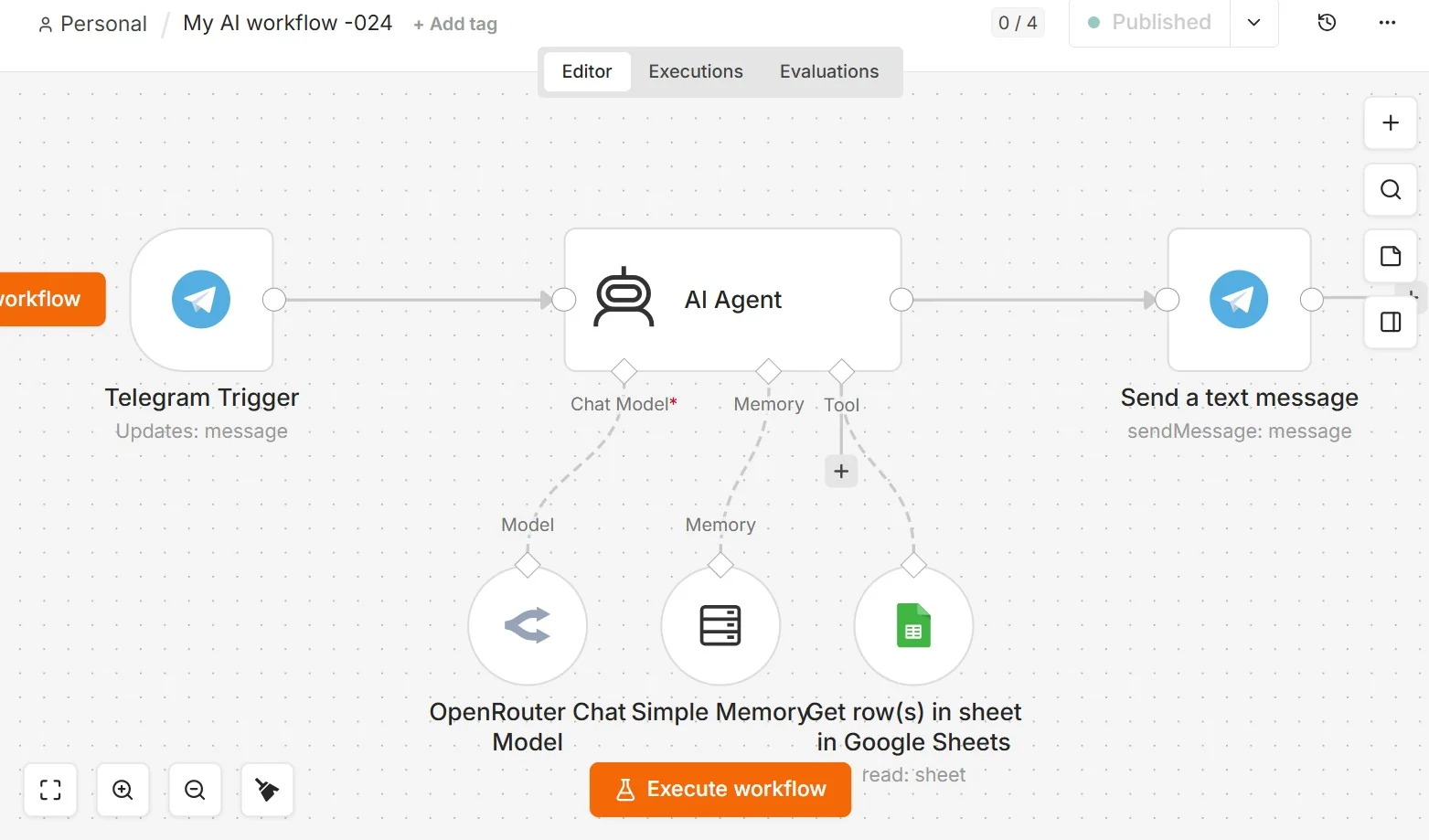
Task: Expand the Published dropdown arrow
Action: (x=1254, y=23)
